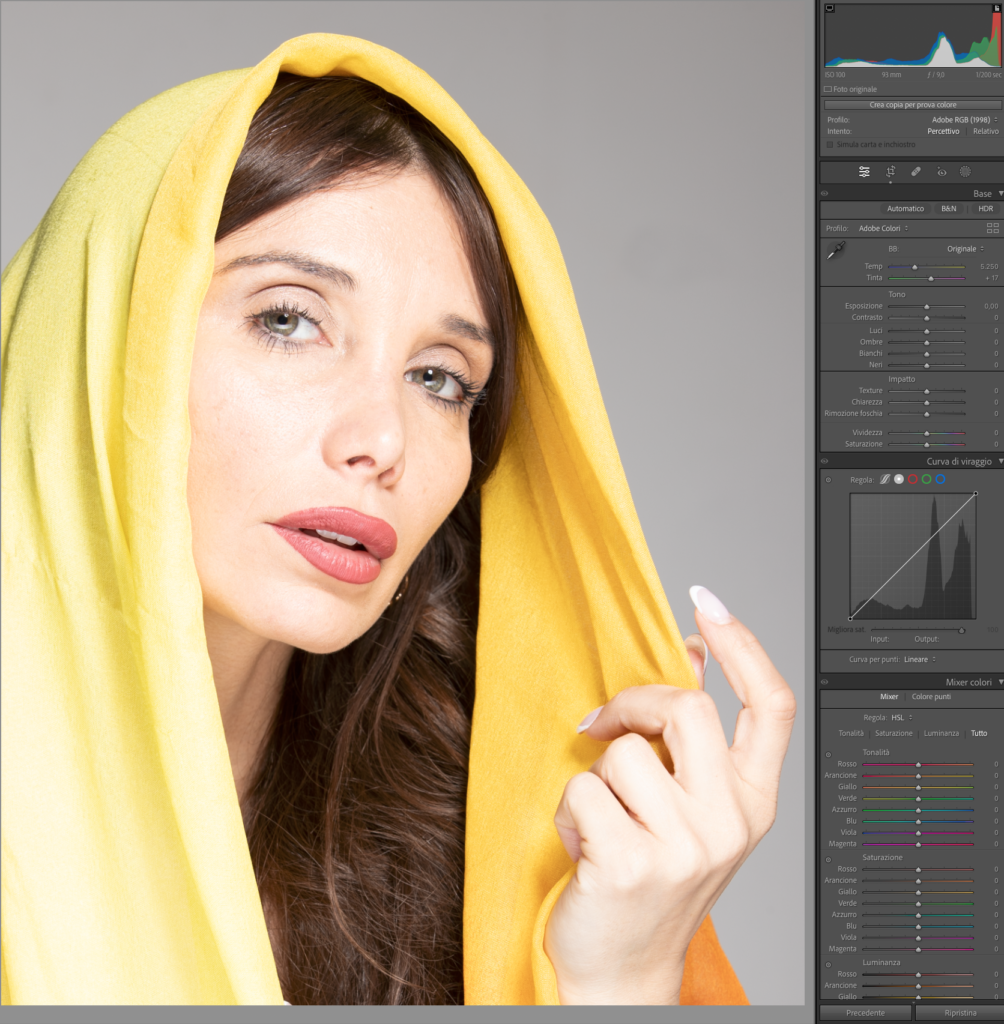The image size is (1004, 1024).
Task: Click the Texture slider handle
Action: pyautogui.click(x=926, y=391)
